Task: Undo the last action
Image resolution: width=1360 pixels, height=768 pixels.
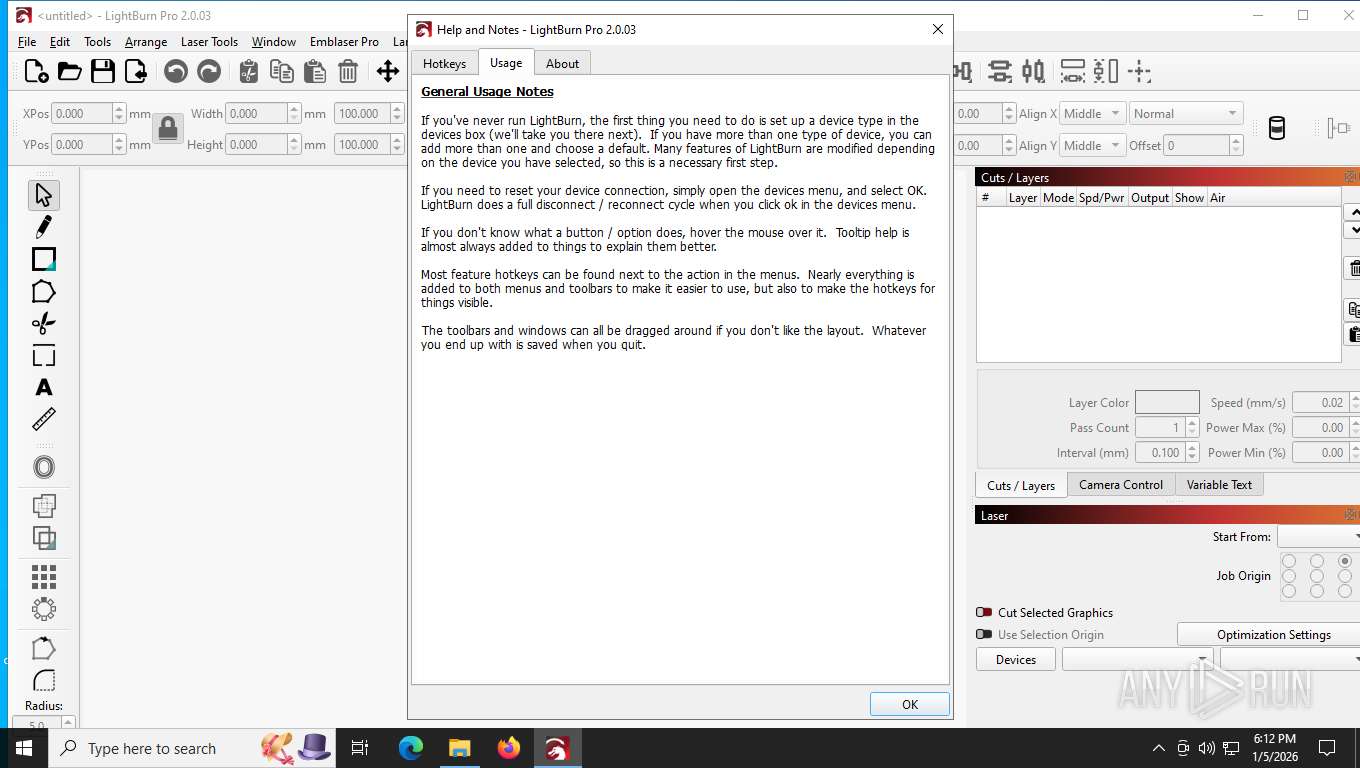Action: pyautogui.click(x=176, y=71)
